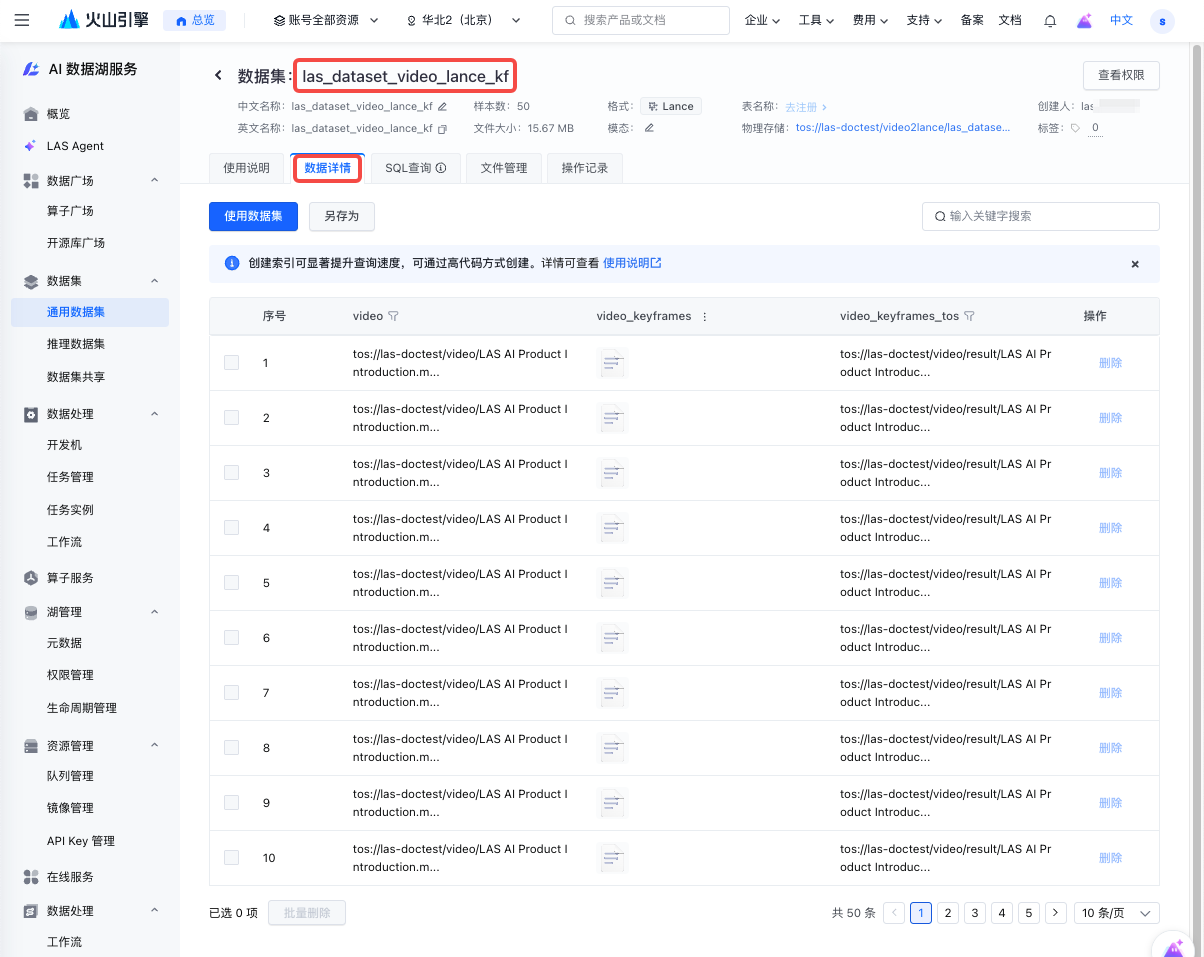Viewport: 1204px width, 957px height.
Task: Open the 10 条/页 page size dropdown
Action: point(1116,913)
